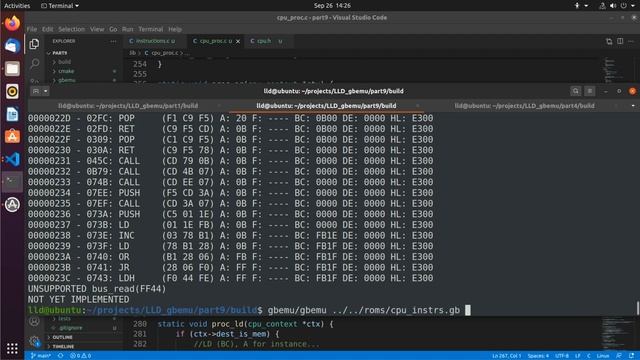
Task: Click feedback icon in status bar
Action: coord(619,356)
